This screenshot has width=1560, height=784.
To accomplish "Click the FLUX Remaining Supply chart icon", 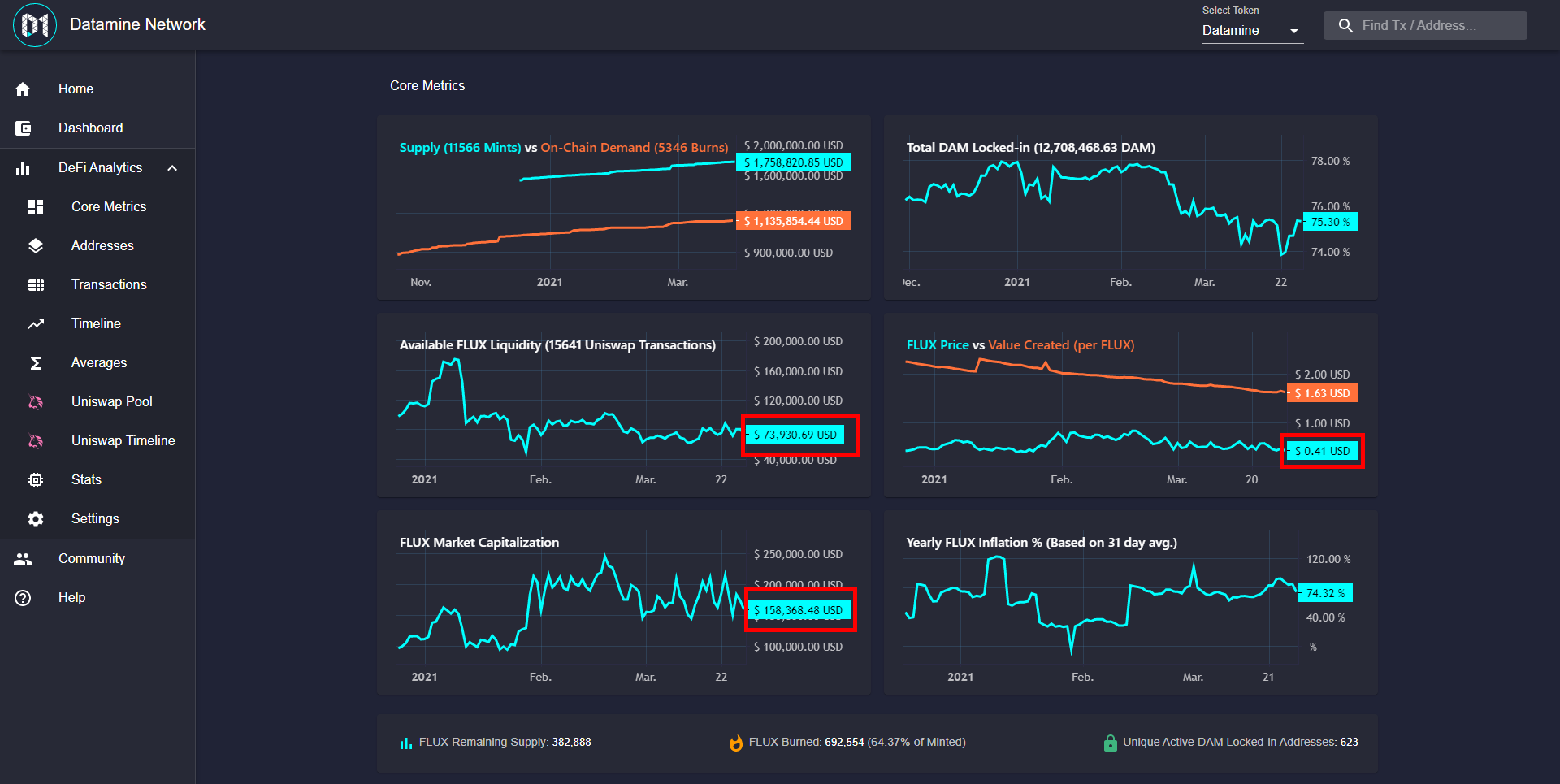I will tap(406, 743).
